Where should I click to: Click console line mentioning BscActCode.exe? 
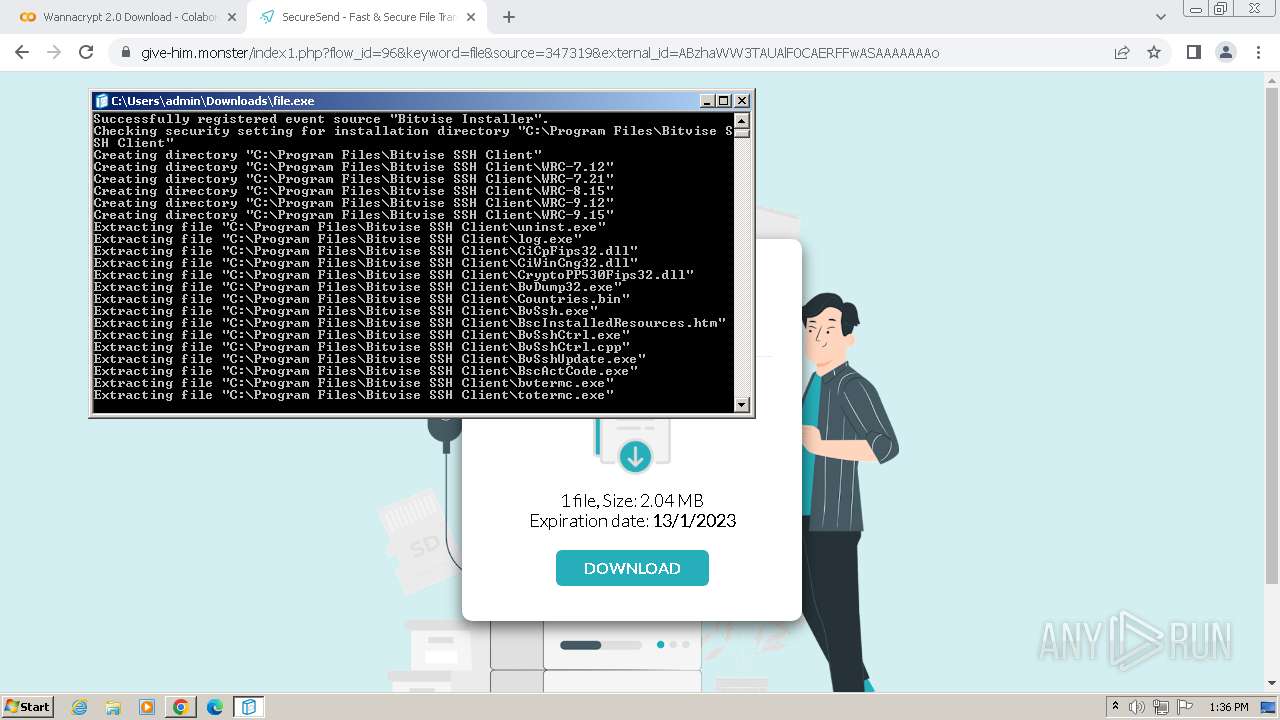click(366, 371)
